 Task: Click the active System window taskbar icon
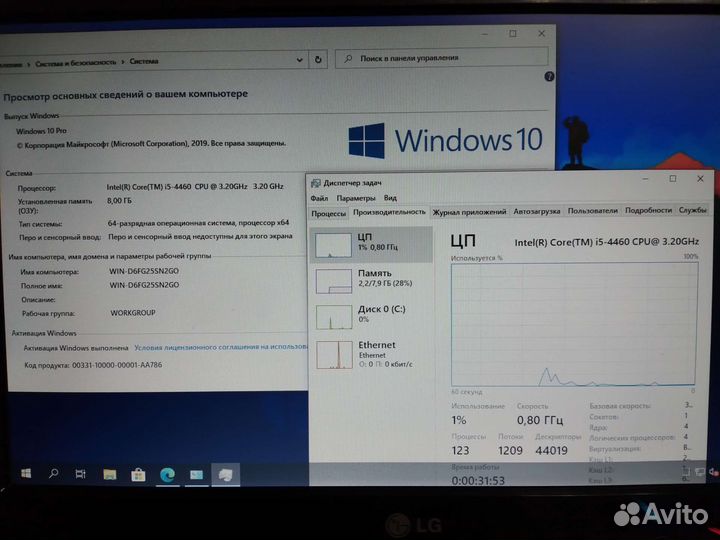click(225, 474)
